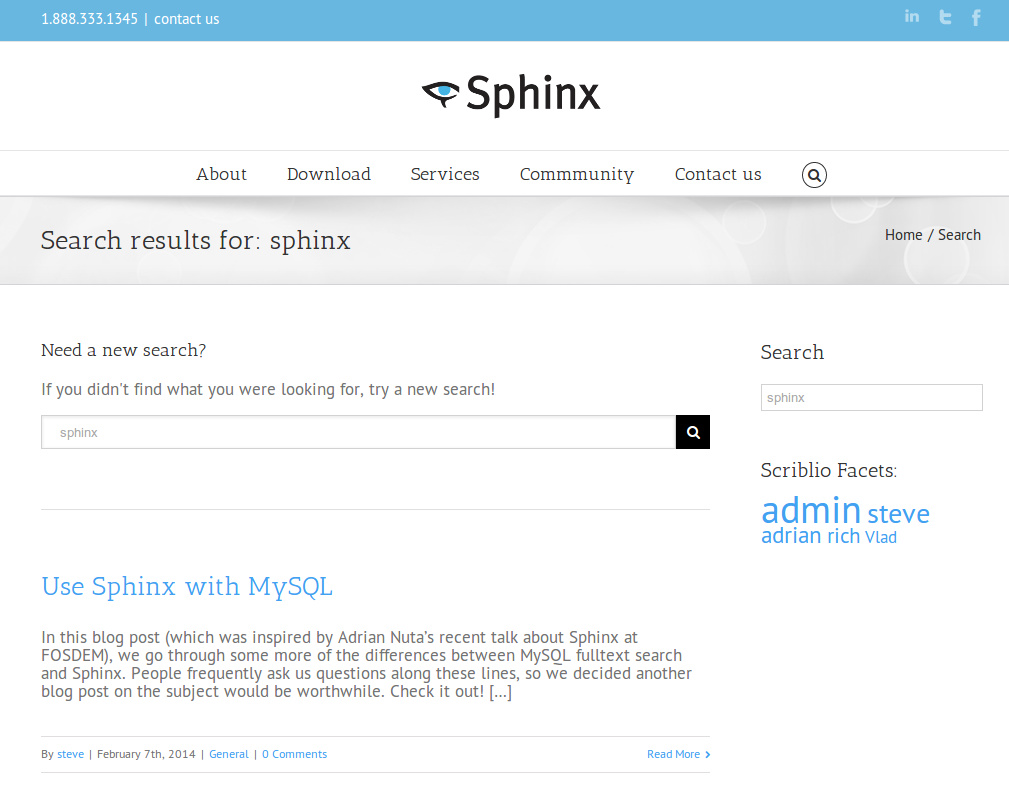This screenshot has width=1009, height=790.
Task: Click the top bar contact us link
Action: 186,19
